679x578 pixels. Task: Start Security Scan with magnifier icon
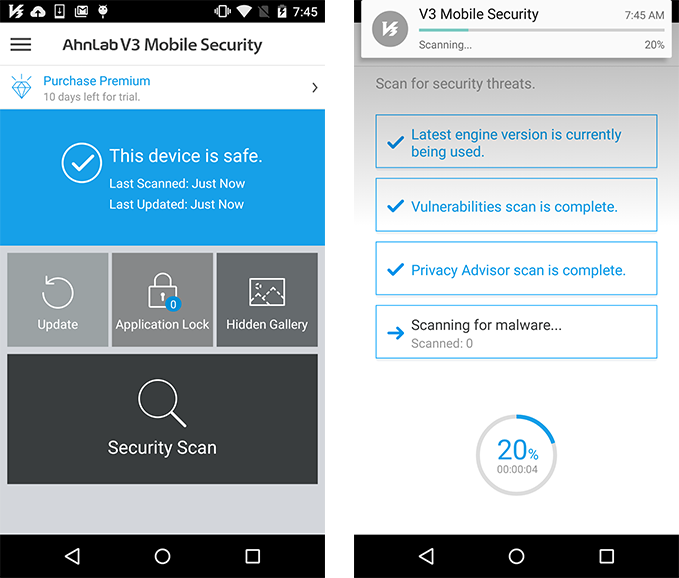[162, 419]
